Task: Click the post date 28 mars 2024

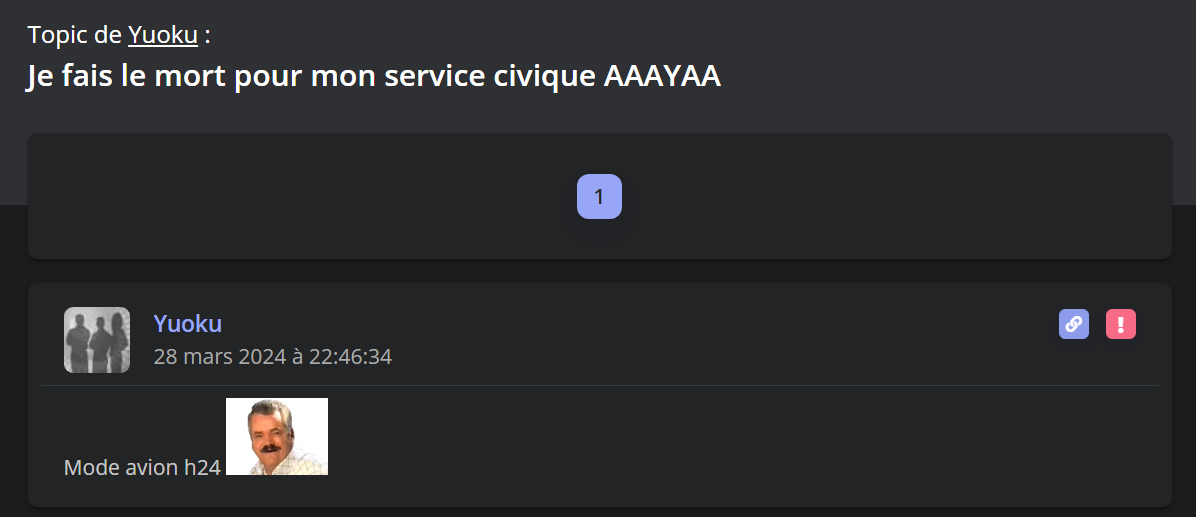Action: pos(220,356)
